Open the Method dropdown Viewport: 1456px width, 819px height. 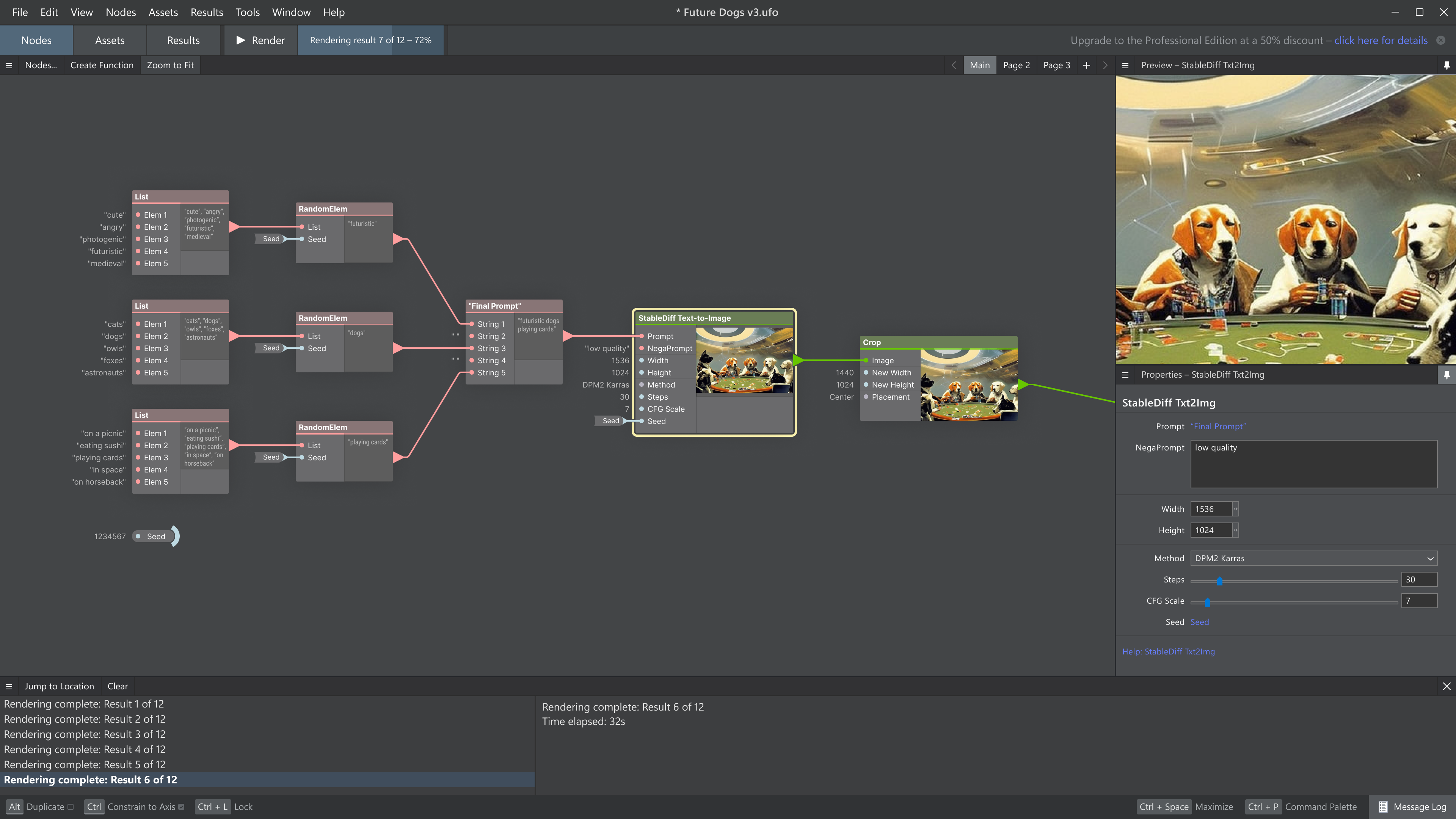(1313, 559)
